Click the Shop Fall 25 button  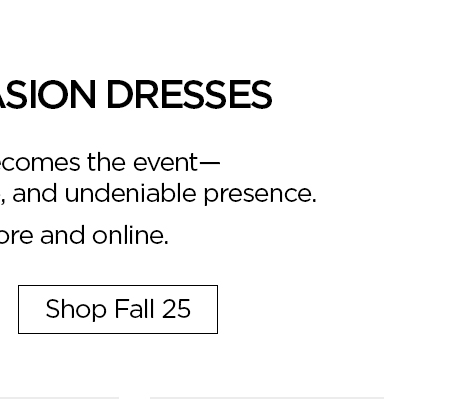(x=118, y=309)
